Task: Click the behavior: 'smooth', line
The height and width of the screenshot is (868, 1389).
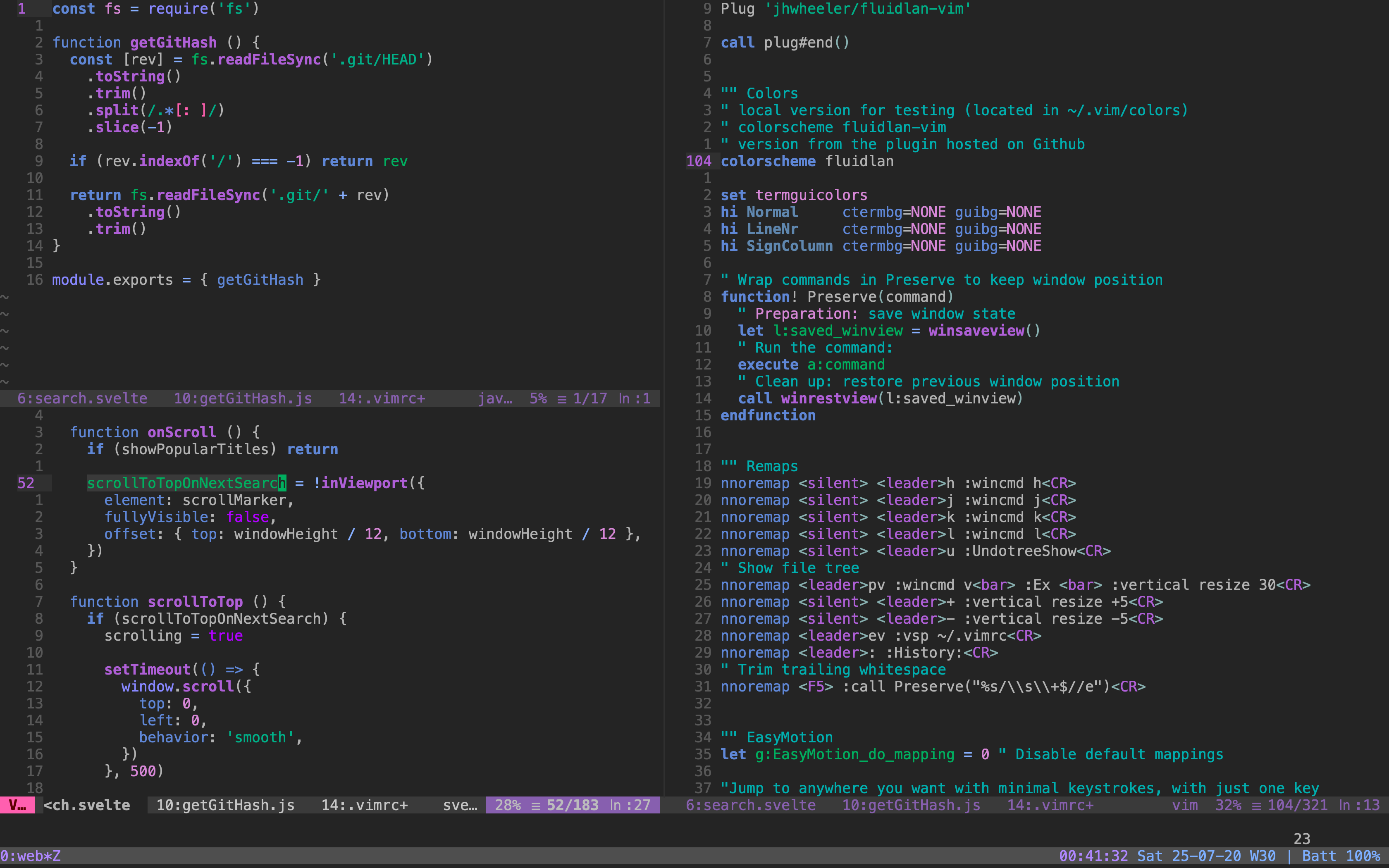Action: click(221, 737)
